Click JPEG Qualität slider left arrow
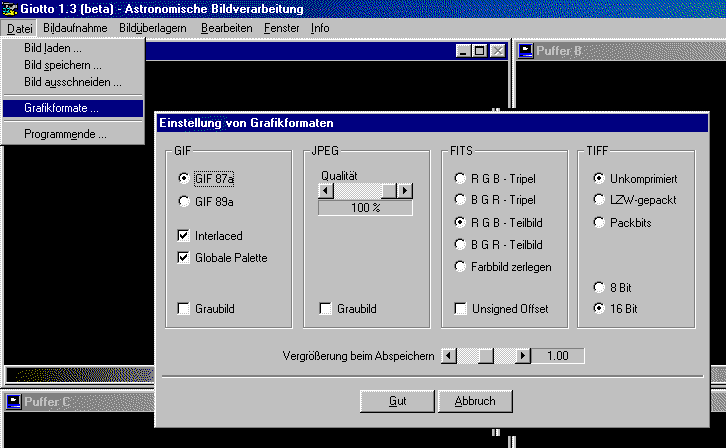This screenshot has width=726, height=448. pos(325,190)
